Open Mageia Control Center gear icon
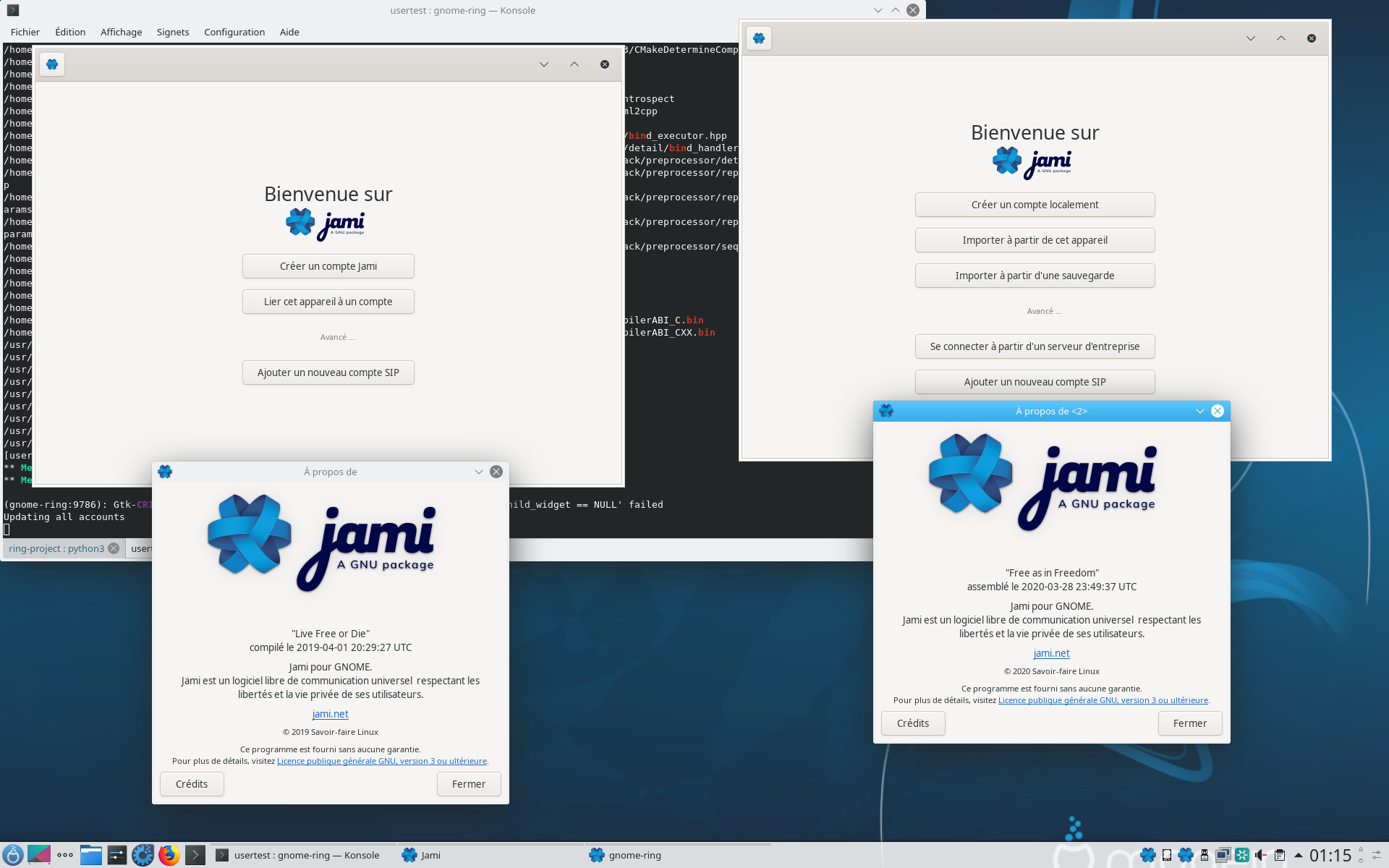1389x868 pixels. [143, 855]
